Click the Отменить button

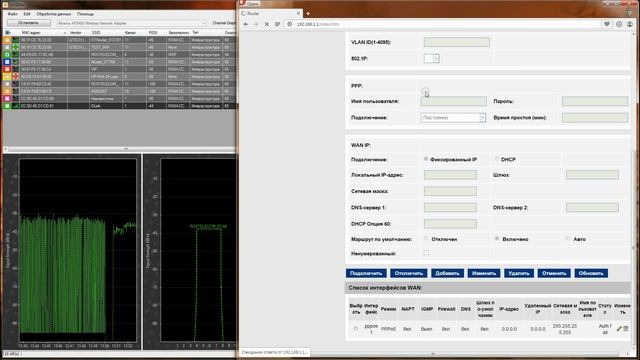tap(554, 273)
